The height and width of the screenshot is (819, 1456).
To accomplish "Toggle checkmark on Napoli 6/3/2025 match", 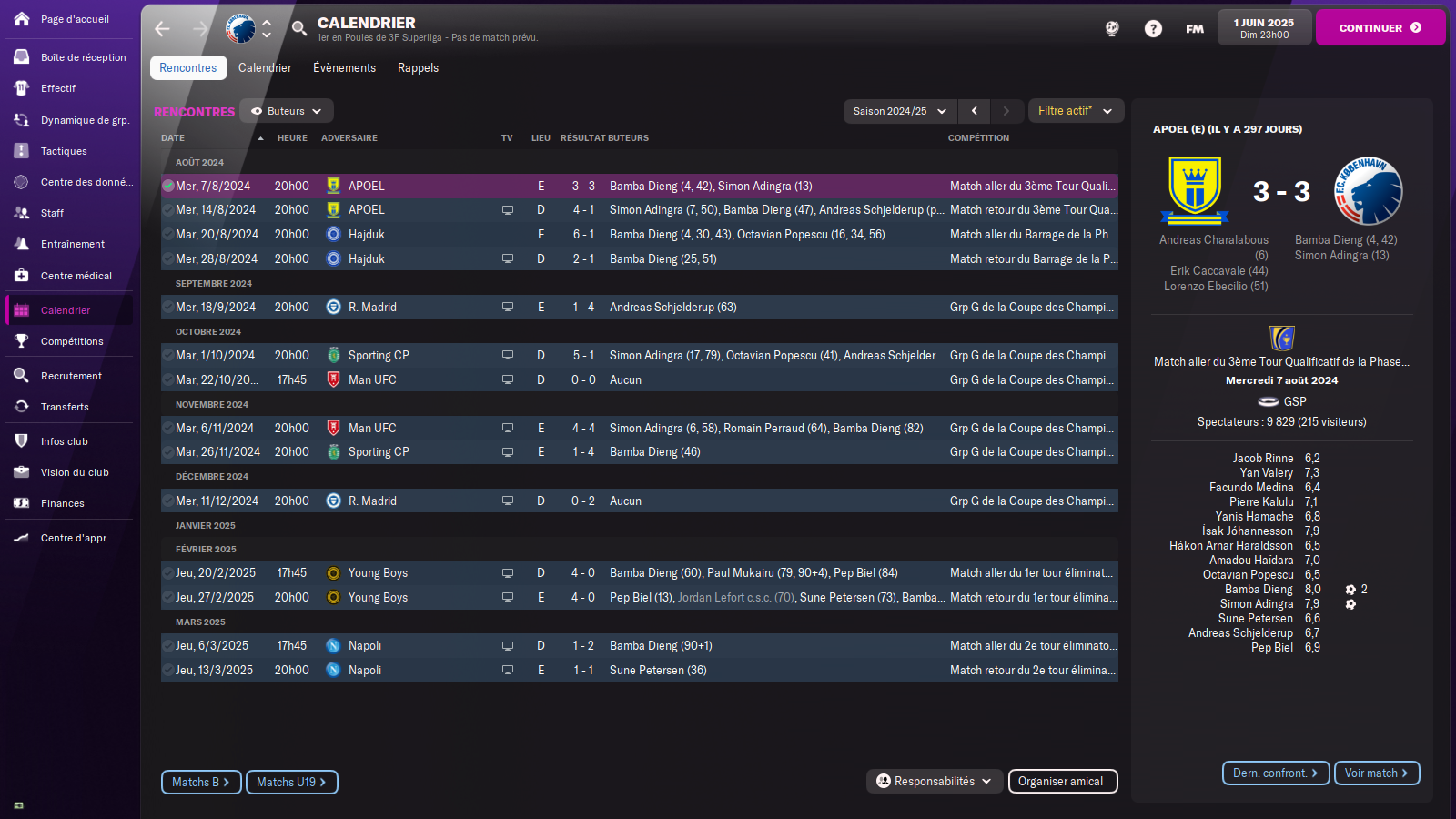I will tap(168, 646).
